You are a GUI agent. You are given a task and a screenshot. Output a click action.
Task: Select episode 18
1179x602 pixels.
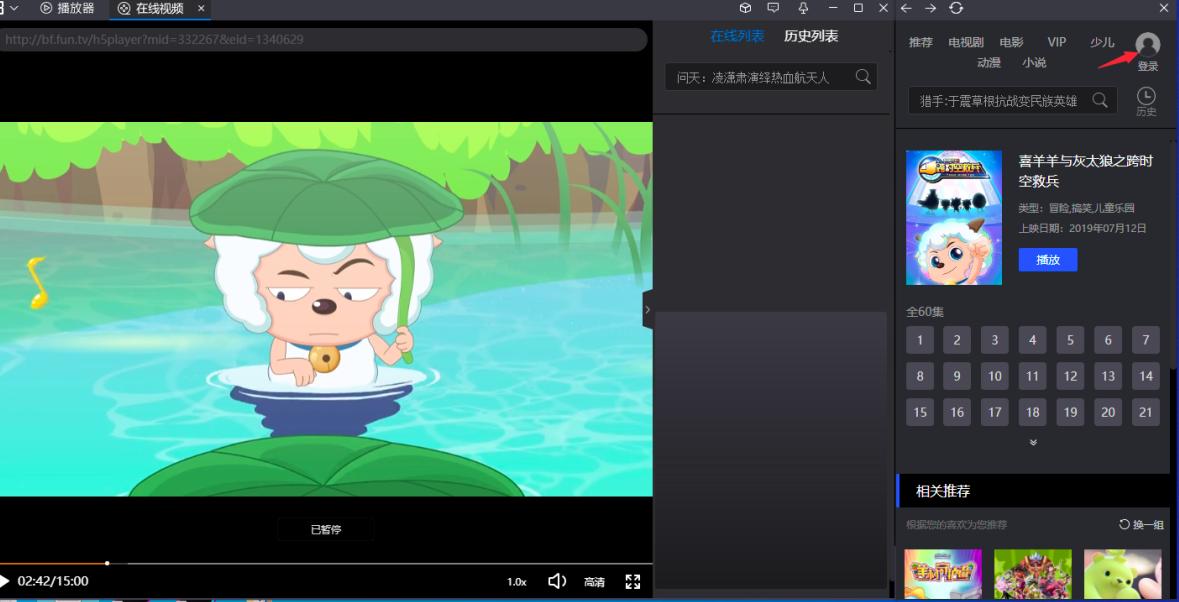1032,413
